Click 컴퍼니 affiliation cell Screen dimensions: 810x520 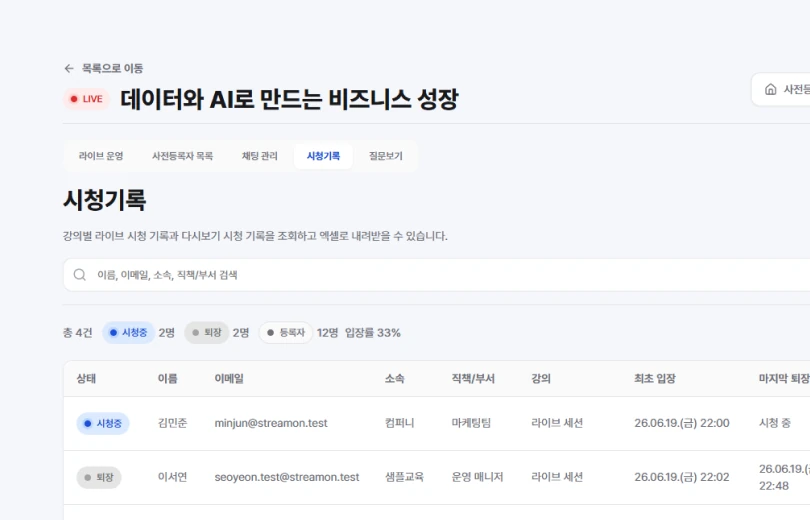point(399,423)
